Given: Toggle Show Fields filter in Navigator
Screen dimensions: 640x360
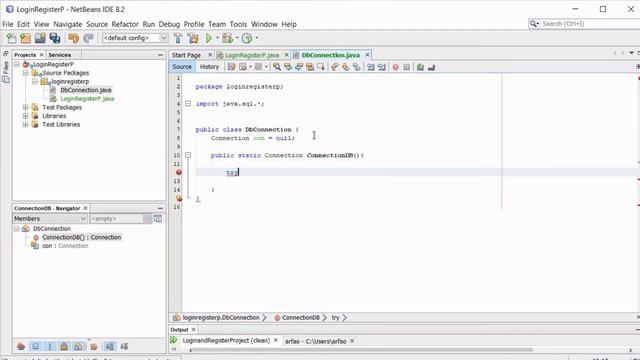Looking at the screenshot, I should 36,347.
